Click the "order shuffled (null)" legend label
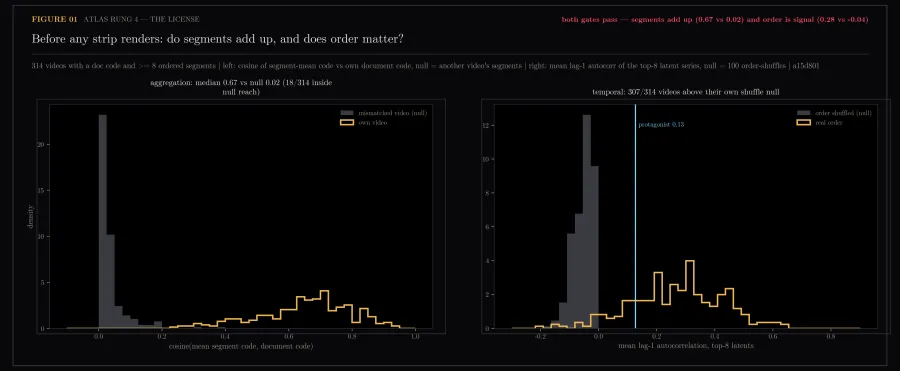Image resolution: width=900 pixels, height=371 pixels. pos(843,113)
